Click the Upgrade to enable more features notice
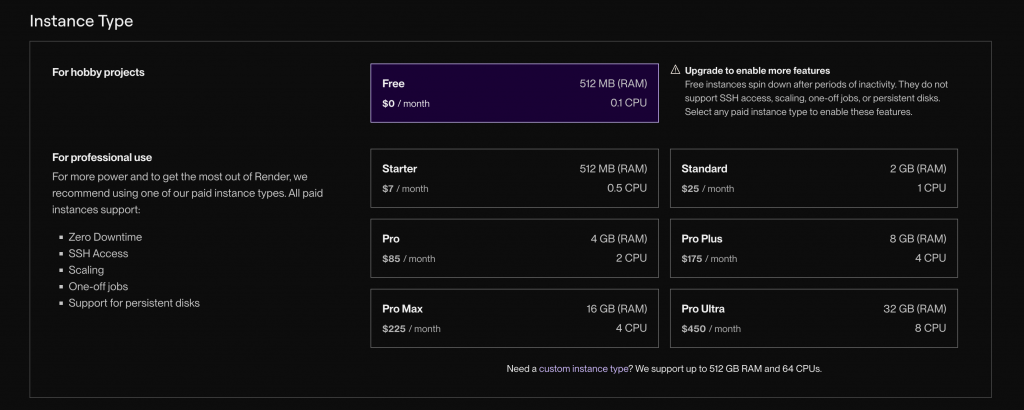Image resolution: width=1024 pixels, height=410 pixels. point(757,71)
